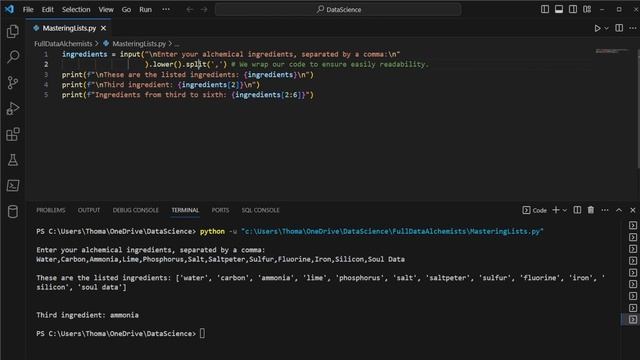Kill terminal with trash icon

591,210
